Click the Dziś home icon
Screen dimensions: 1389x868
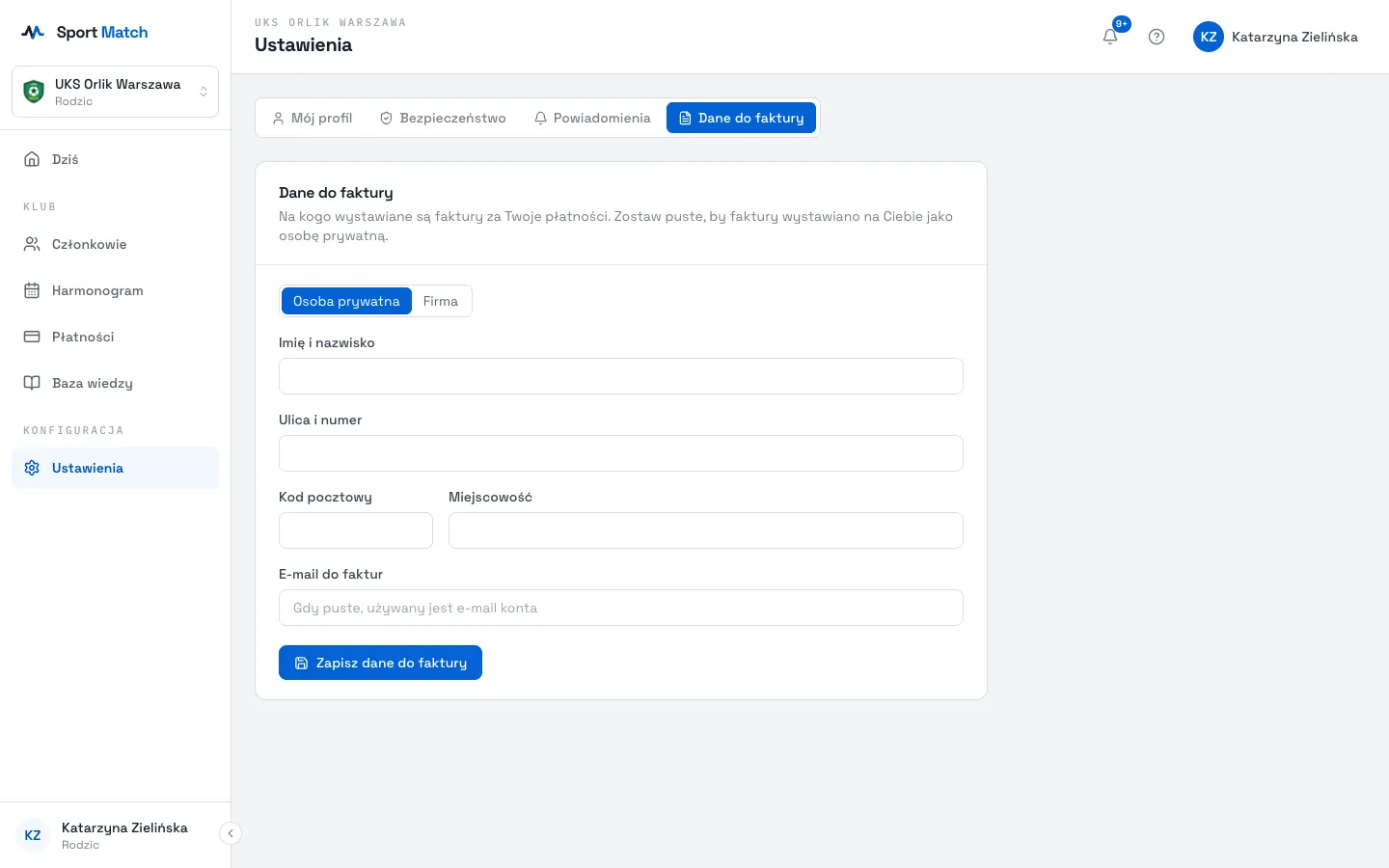[32, 159]
